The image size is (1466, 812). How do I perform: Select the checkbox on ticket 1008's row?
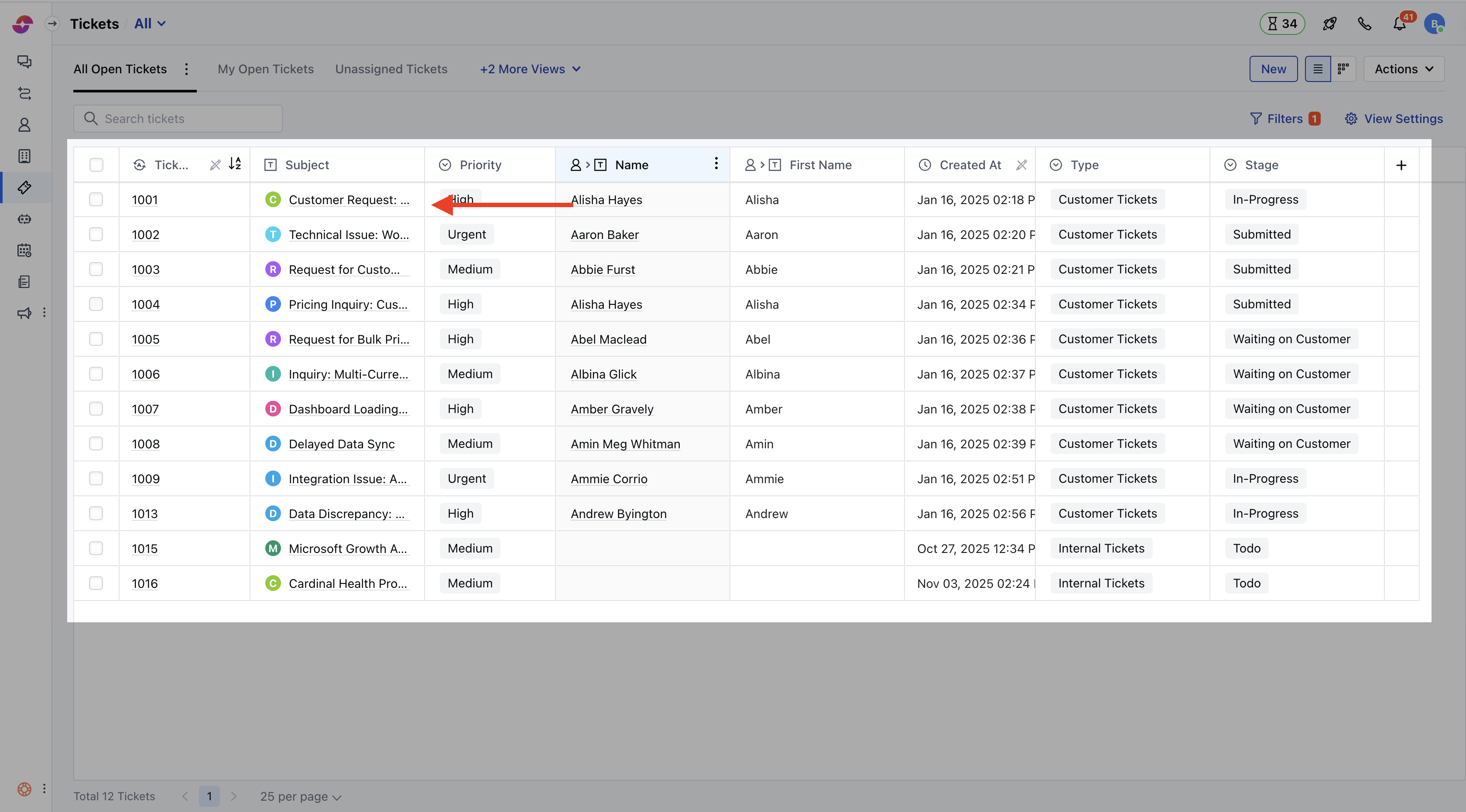96,444
